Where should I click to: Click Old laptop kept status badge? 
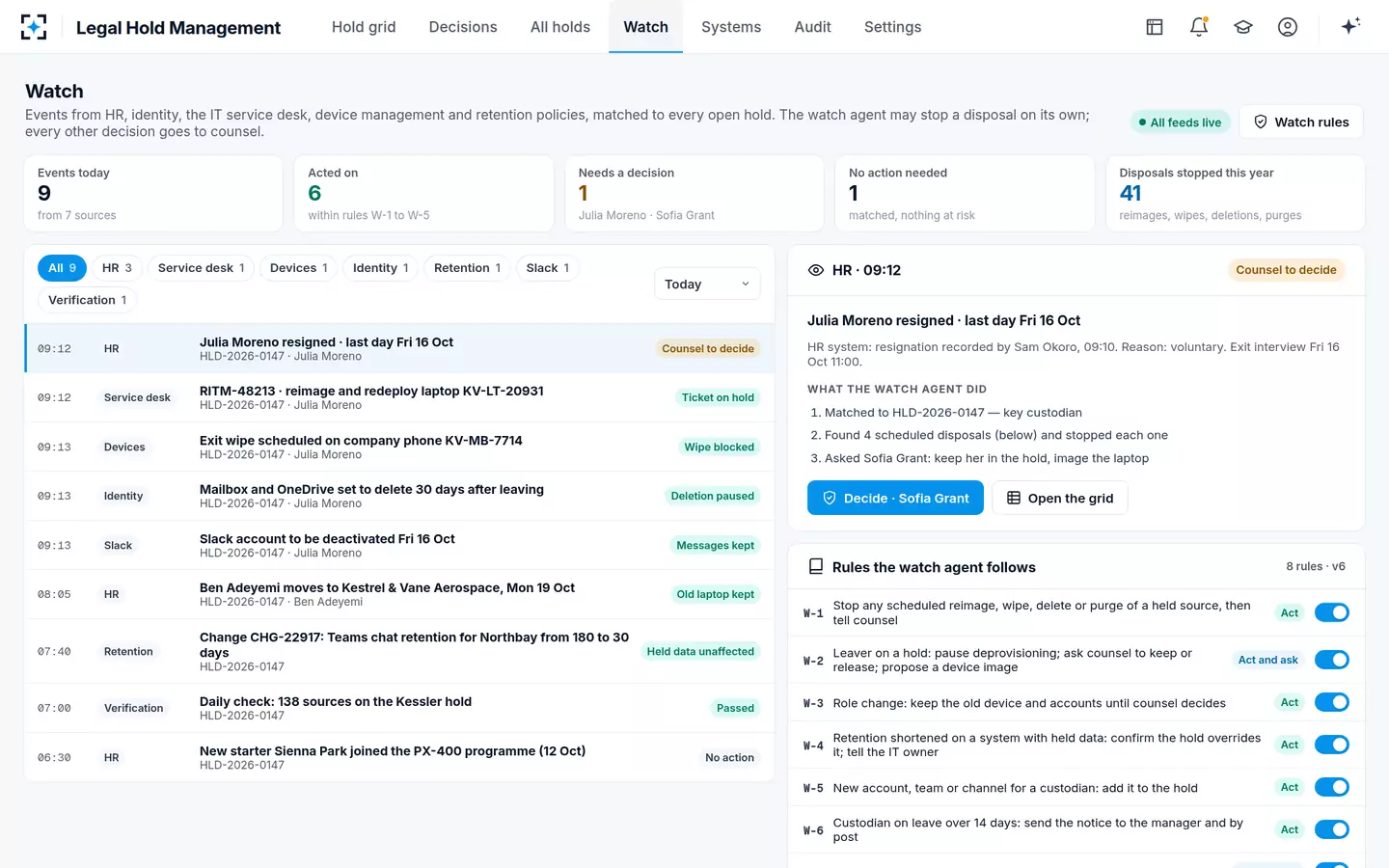pos(716,594)
